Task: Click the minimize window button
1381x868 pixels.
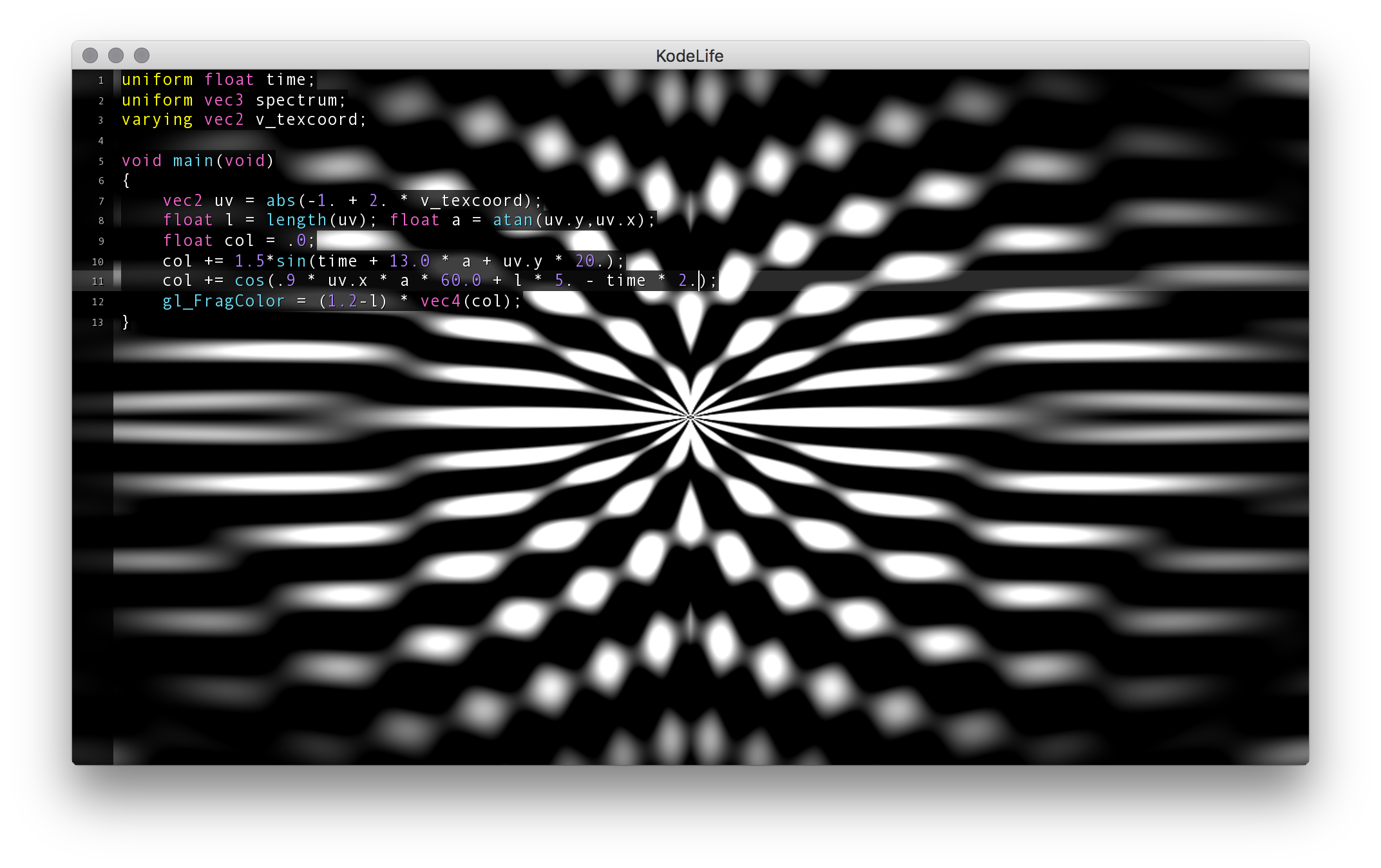Action: [116, 55]
